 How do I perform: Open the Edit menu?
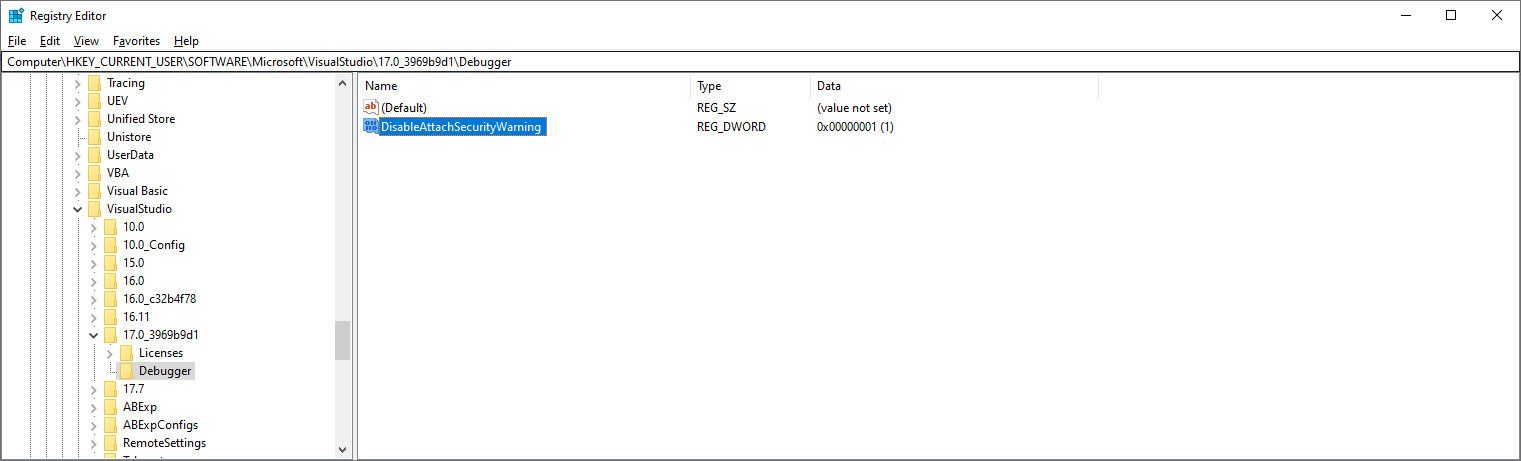tap(50, 41)
